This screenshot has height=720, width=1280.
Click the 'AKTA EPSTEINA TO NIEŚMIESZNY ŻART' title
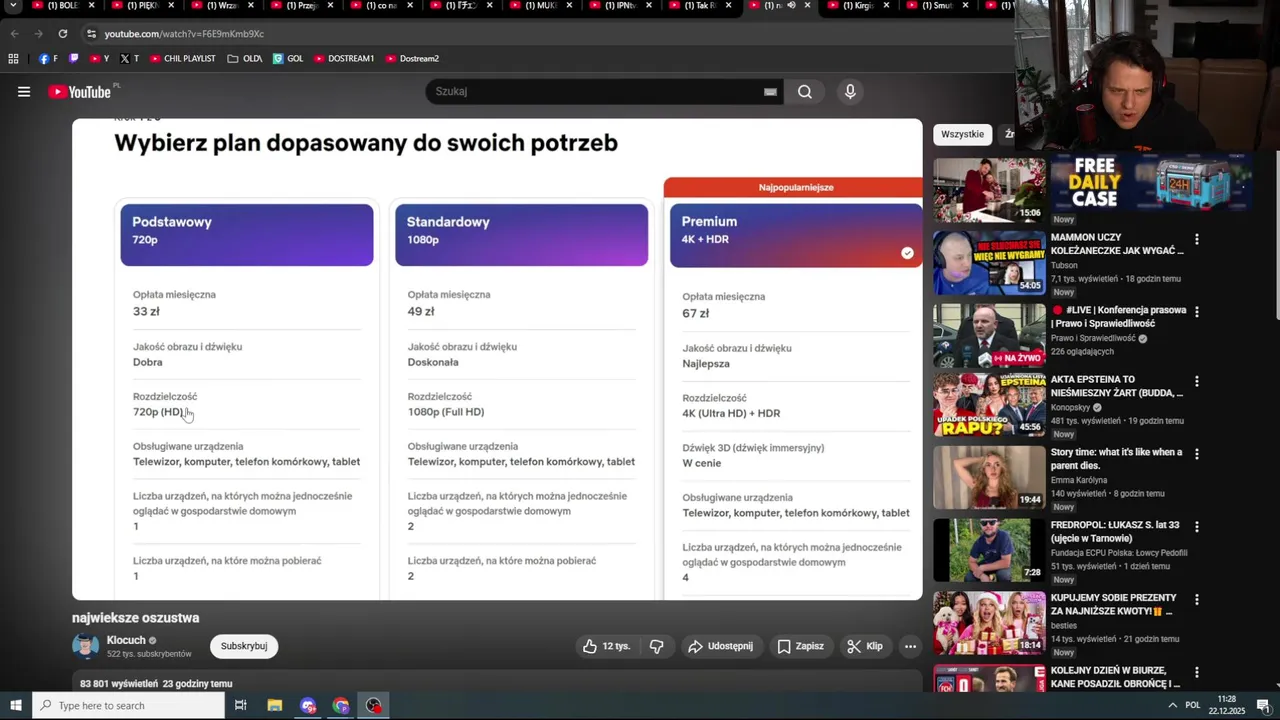tap(1116, 387)
